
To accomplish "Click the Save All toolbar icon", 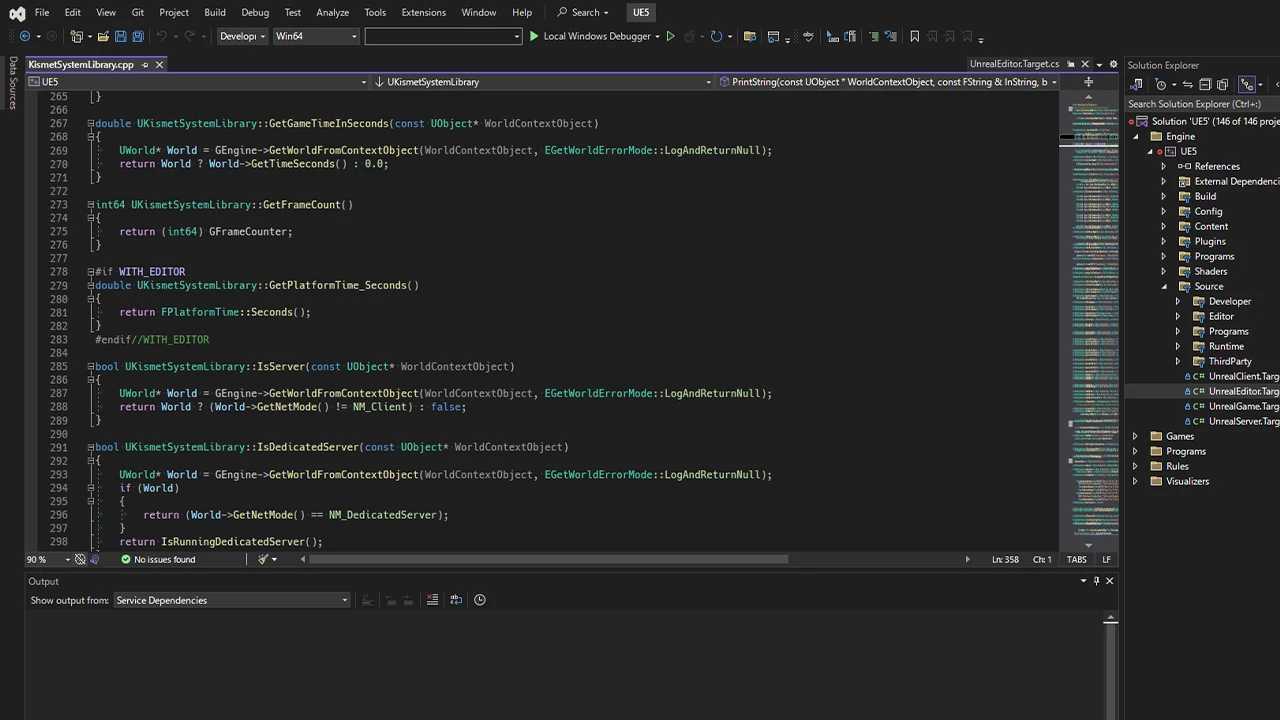I will pos(138,37).
